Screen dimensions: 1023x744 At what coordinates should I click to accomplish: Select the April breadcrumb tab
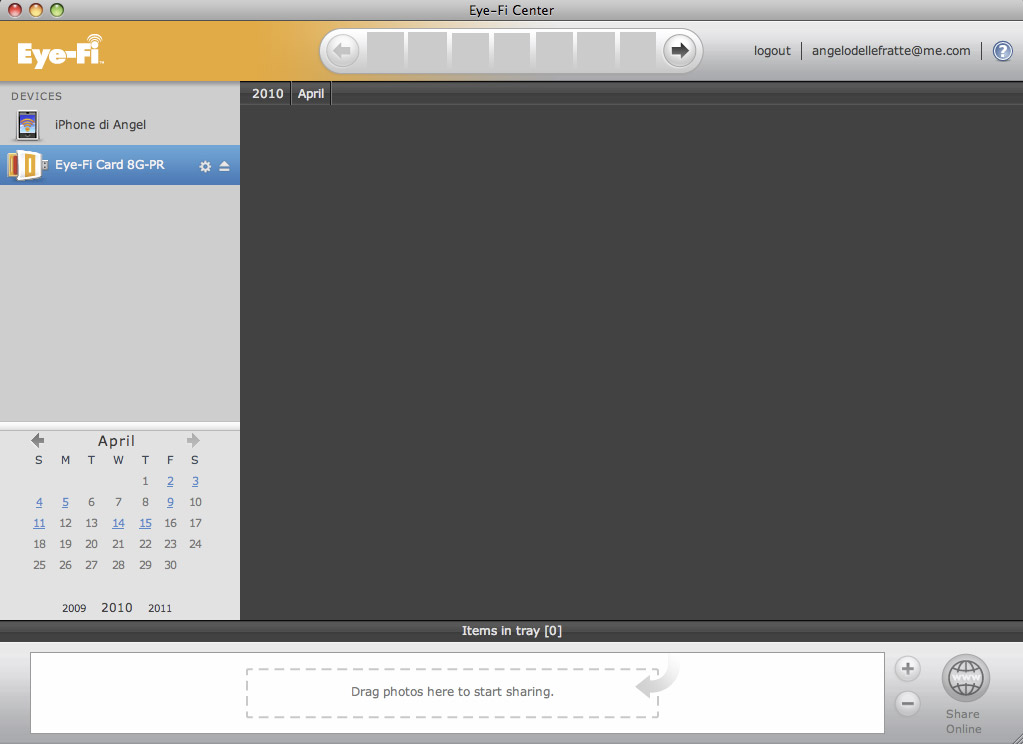point(311,93)
